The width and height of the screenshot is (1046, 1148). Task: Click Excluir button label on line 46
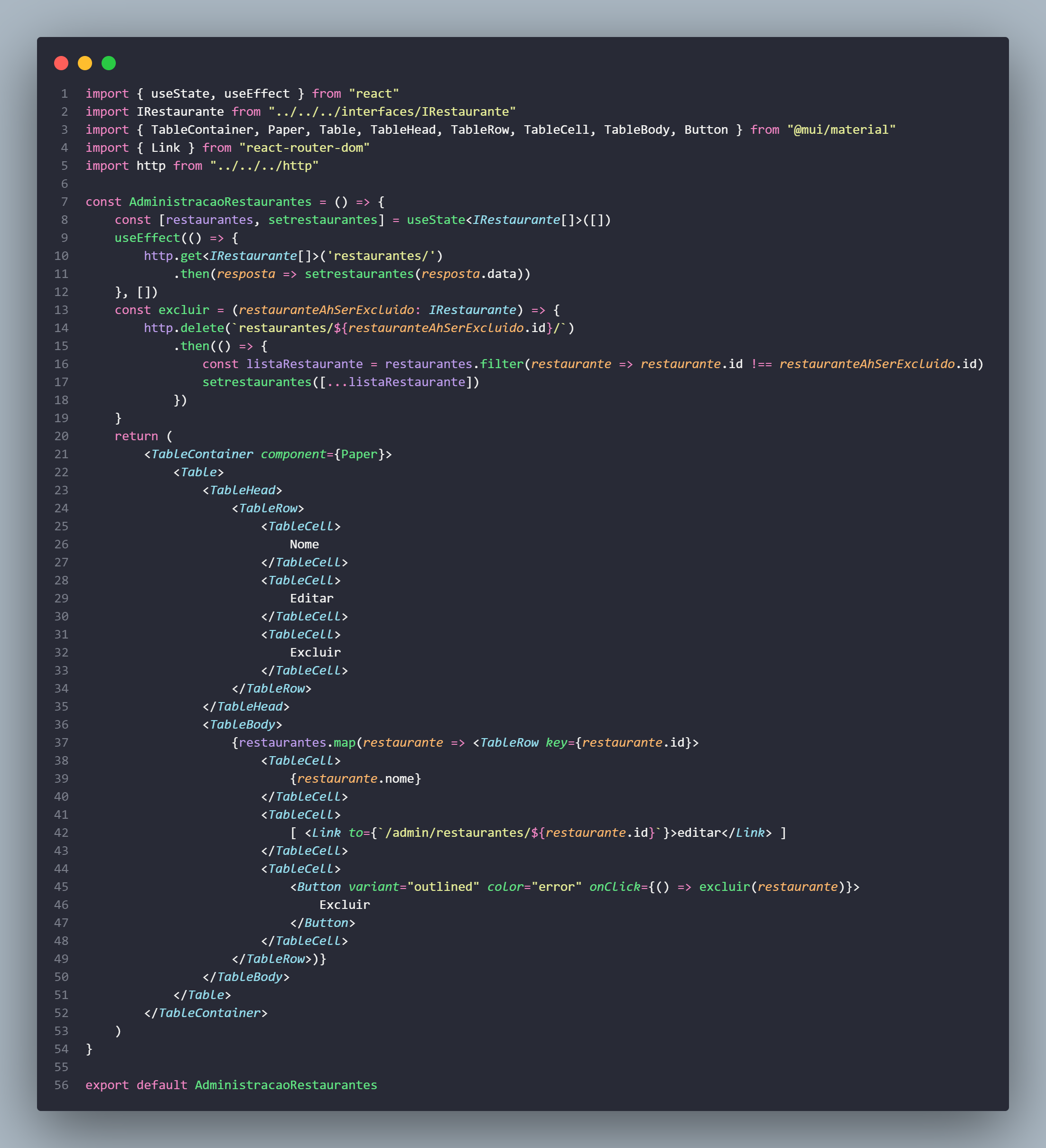pos(345,905)
